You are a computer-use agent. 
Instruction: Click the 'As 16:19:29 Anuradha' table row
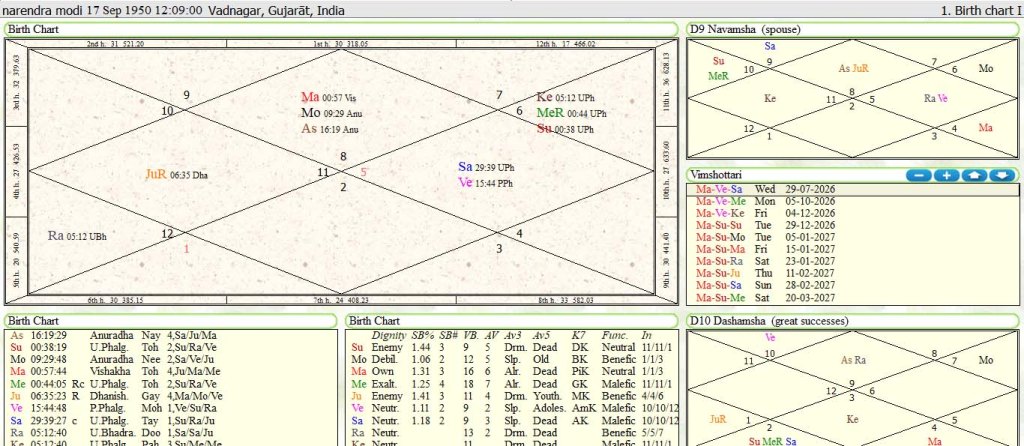171,335
